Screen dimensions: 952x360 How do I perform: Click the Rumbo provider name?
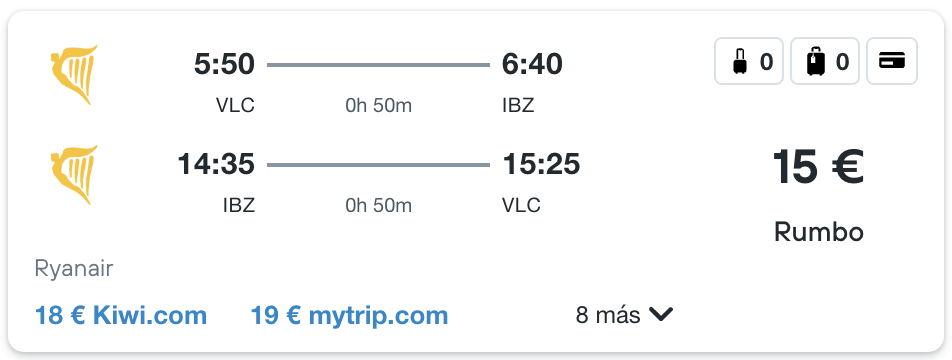coord(818,232)
